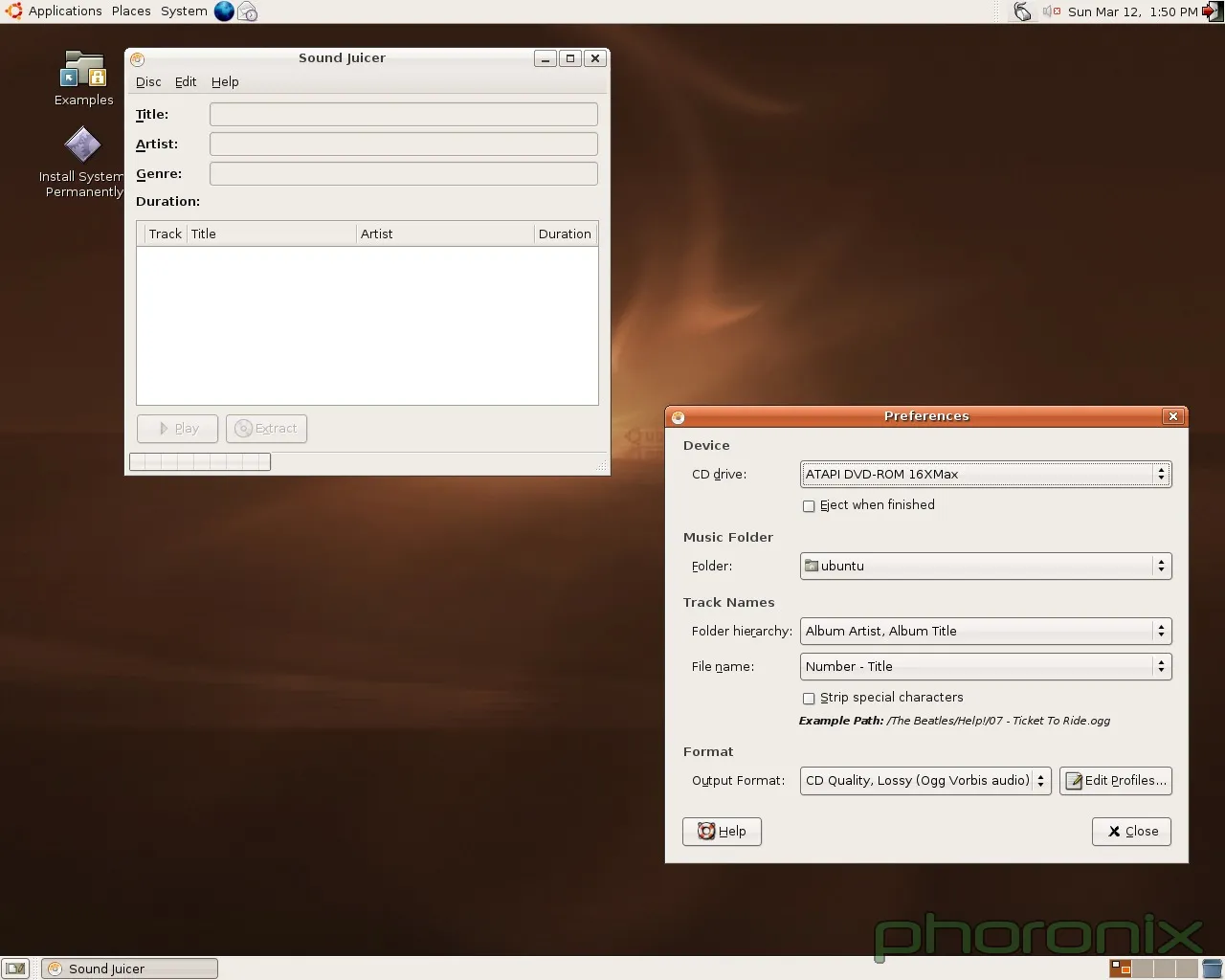Select the first workspace in the switcher
Screen dimensions: 1225x980
coord(1121,969)
